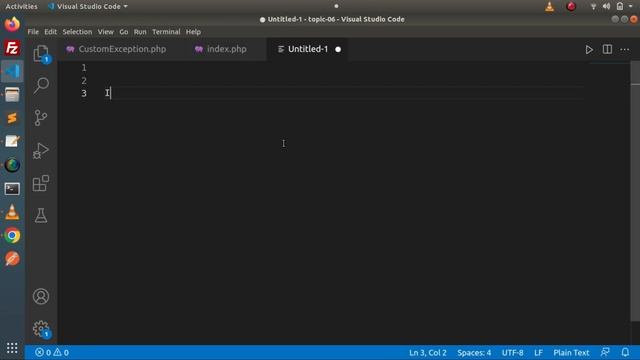The width and height of the screenshot is (640, 360).
Task: Launch FileZilla from the dock
Action: [12, 48]
